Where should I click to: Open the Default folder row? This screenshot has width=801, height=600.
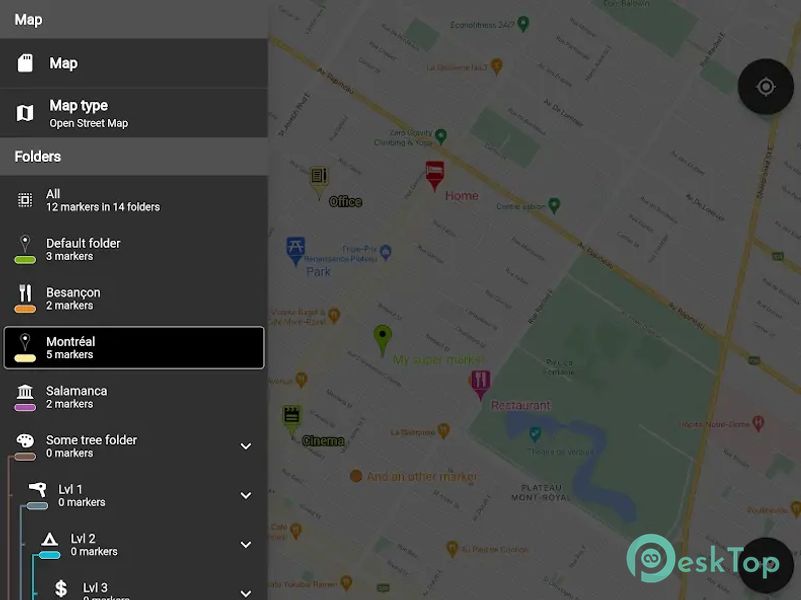(x=134, y=249)
